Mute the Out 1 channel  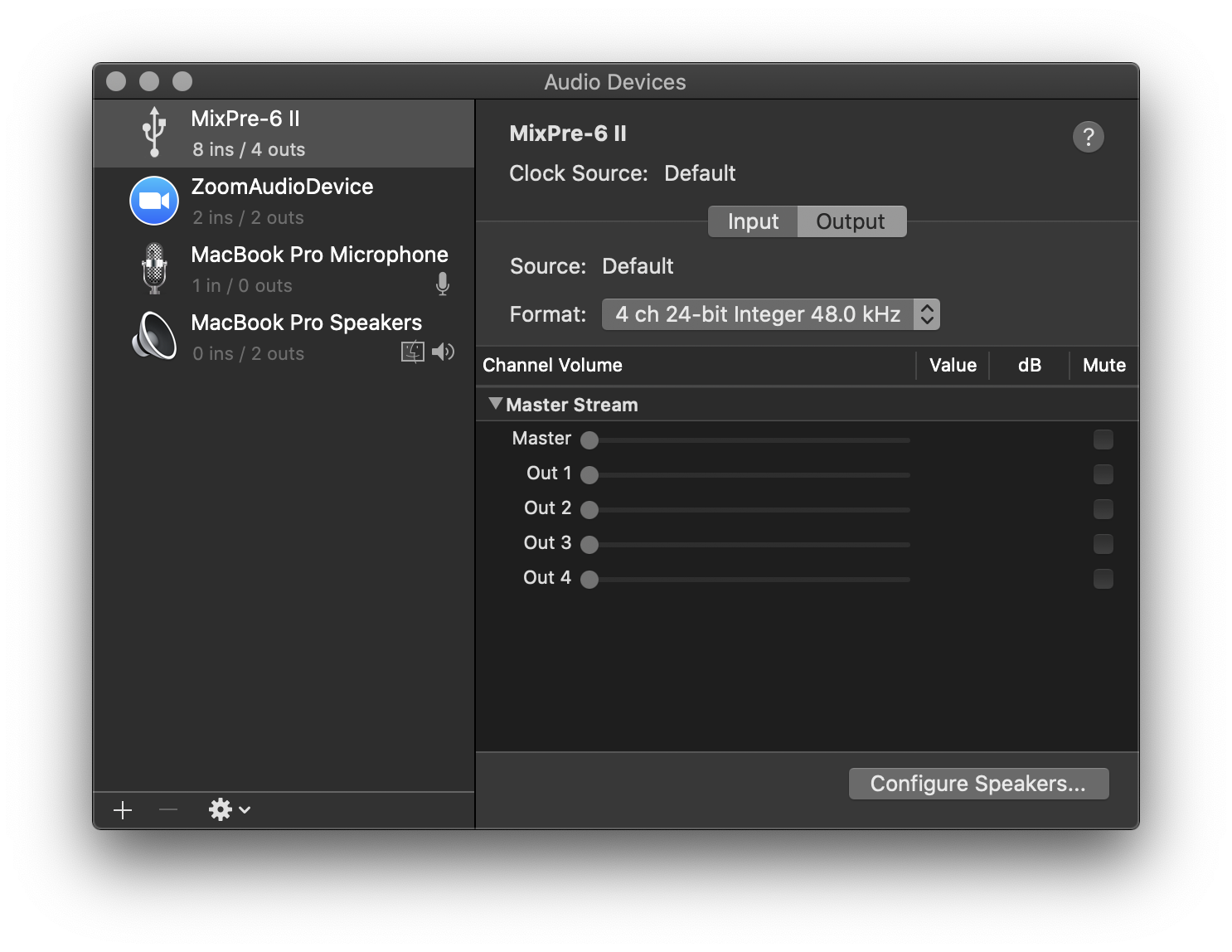point(1103,474)
